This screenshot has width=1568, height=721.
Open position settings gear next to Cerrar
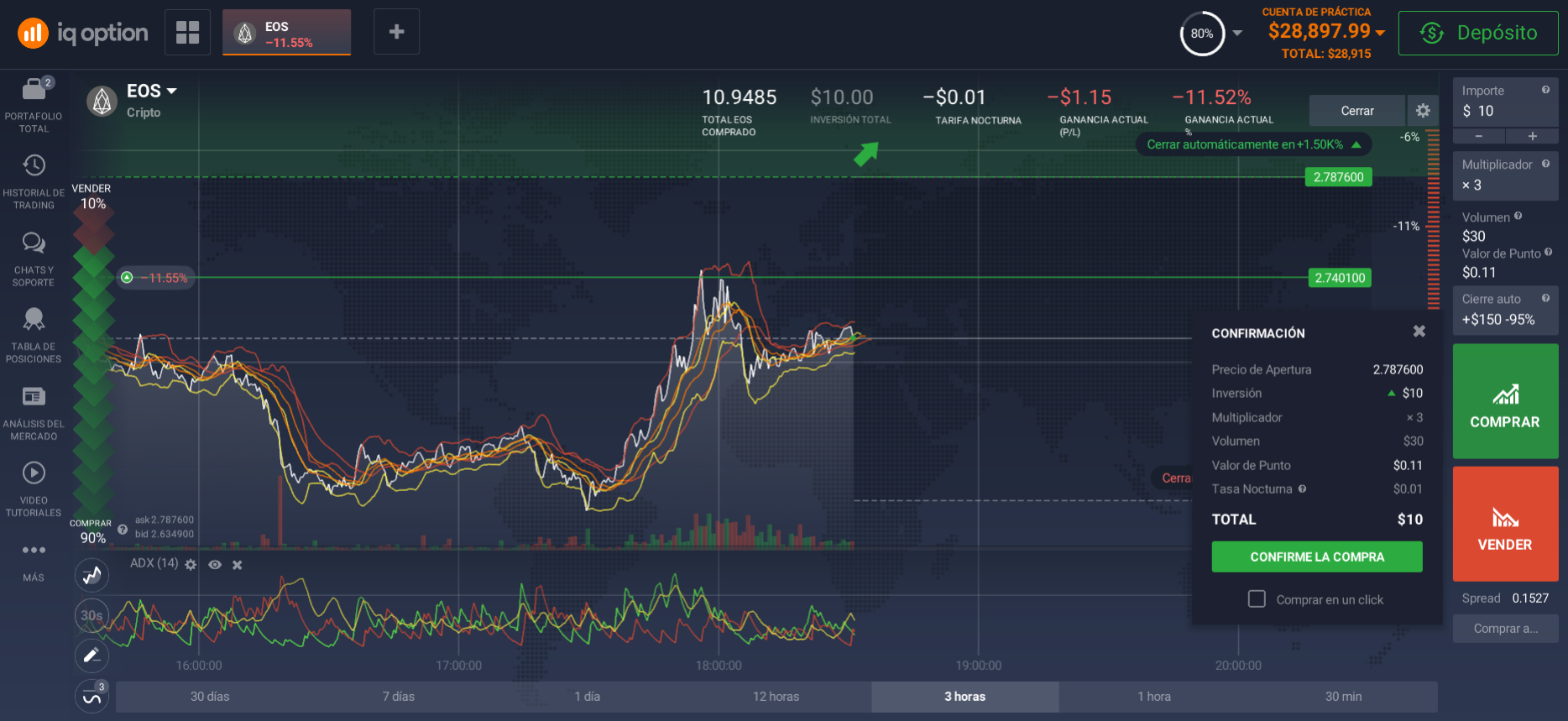click(x=1423, y=110)
